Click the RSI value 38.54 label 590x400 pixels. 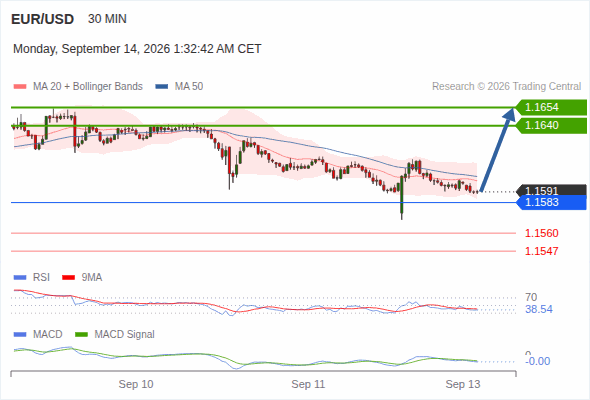[539, 309]
